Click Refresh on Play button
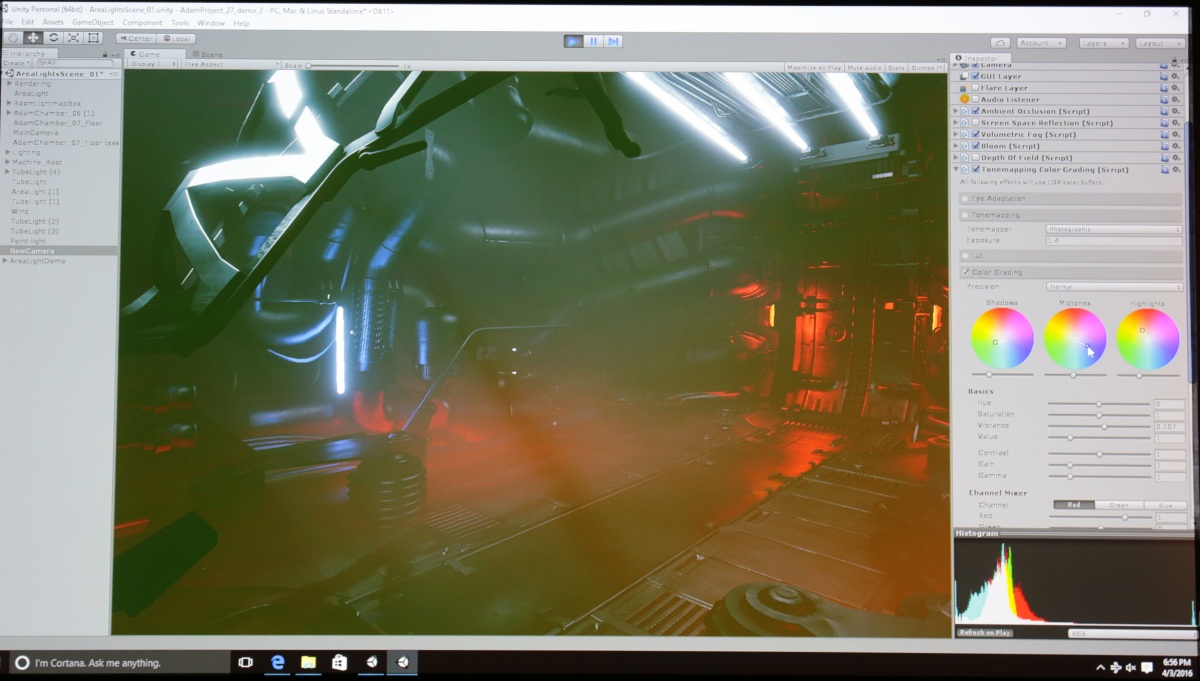1200x681 pixels. 984,633
